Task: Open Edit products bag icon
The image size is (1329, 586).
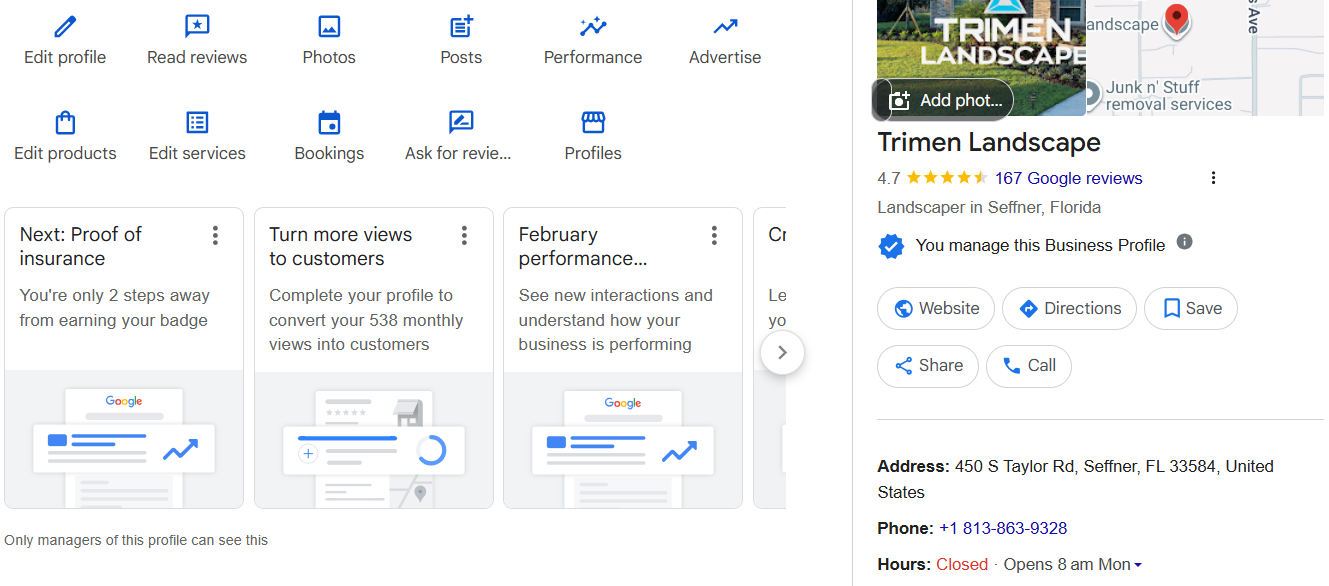Action: [x=65, y=122]
